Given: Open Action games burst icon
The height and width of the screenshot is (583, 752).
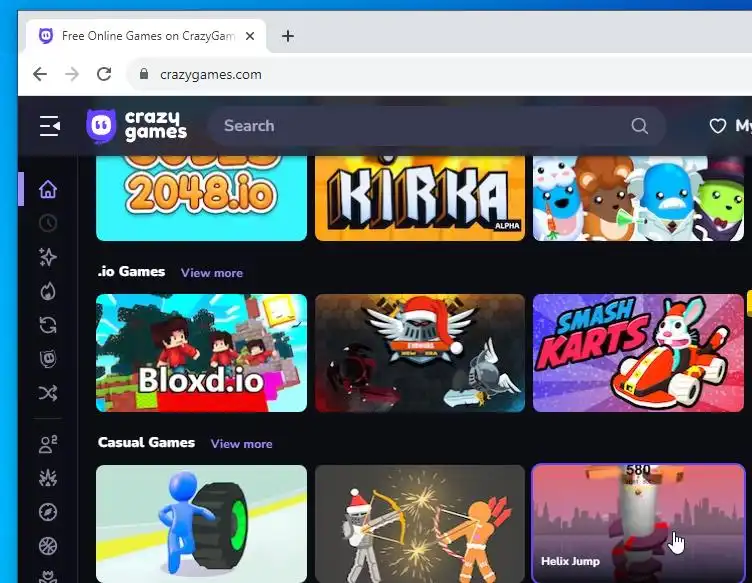Looking at the screenshot, I should click(x=48, y=478).
